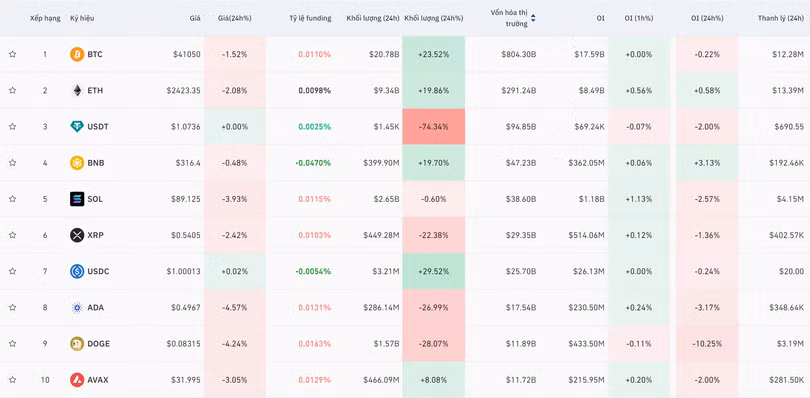The height and width of the screenshot is (398, 810).
Task: Click ETH price $2423.35
Action: point(183,90)
